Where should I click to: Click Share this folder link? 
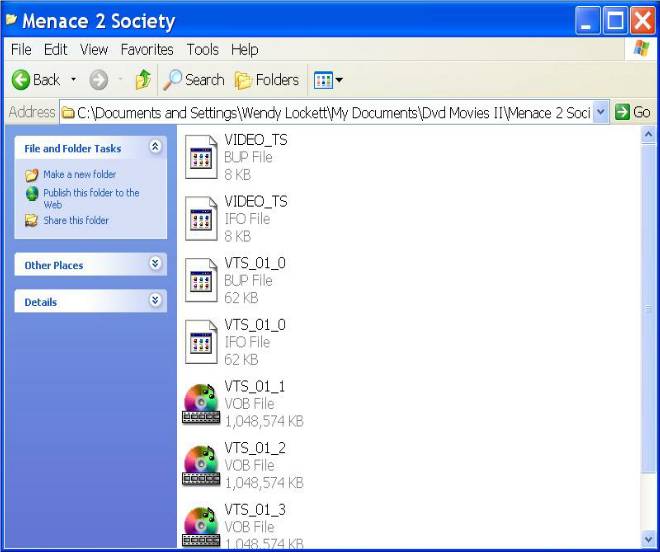click(76, 220)
